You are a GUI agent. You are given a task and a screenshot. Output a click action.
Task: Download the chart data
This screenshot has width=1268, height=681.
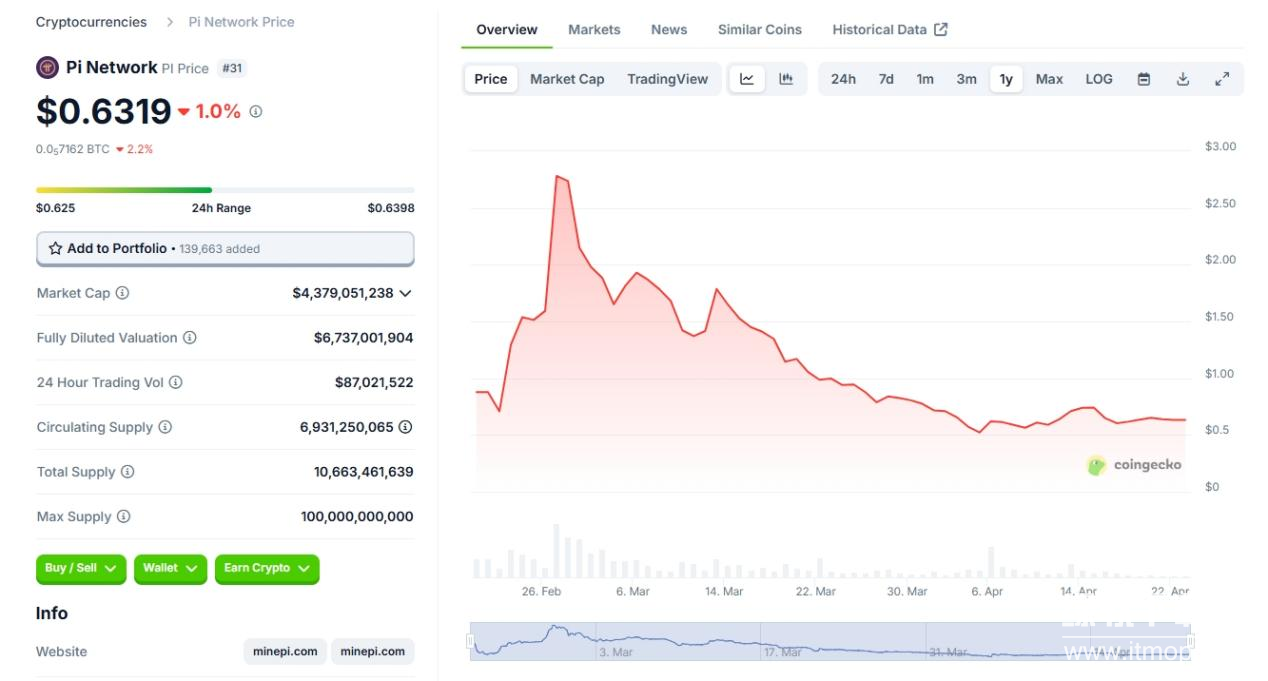[x=1183, y=79]
